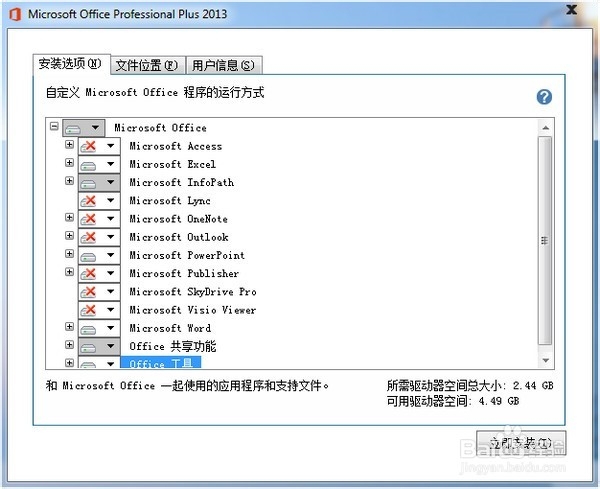The image size is (600, 489).
Task: Collapse the Microsoft Office root node
Action: (54, 126)
